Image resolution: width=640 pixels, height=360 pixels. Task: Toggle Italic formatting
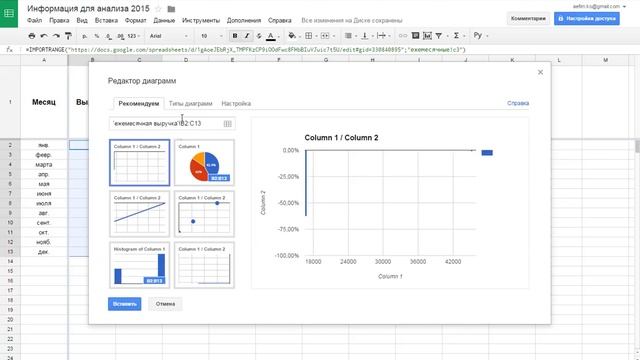(x=247, y=36)
